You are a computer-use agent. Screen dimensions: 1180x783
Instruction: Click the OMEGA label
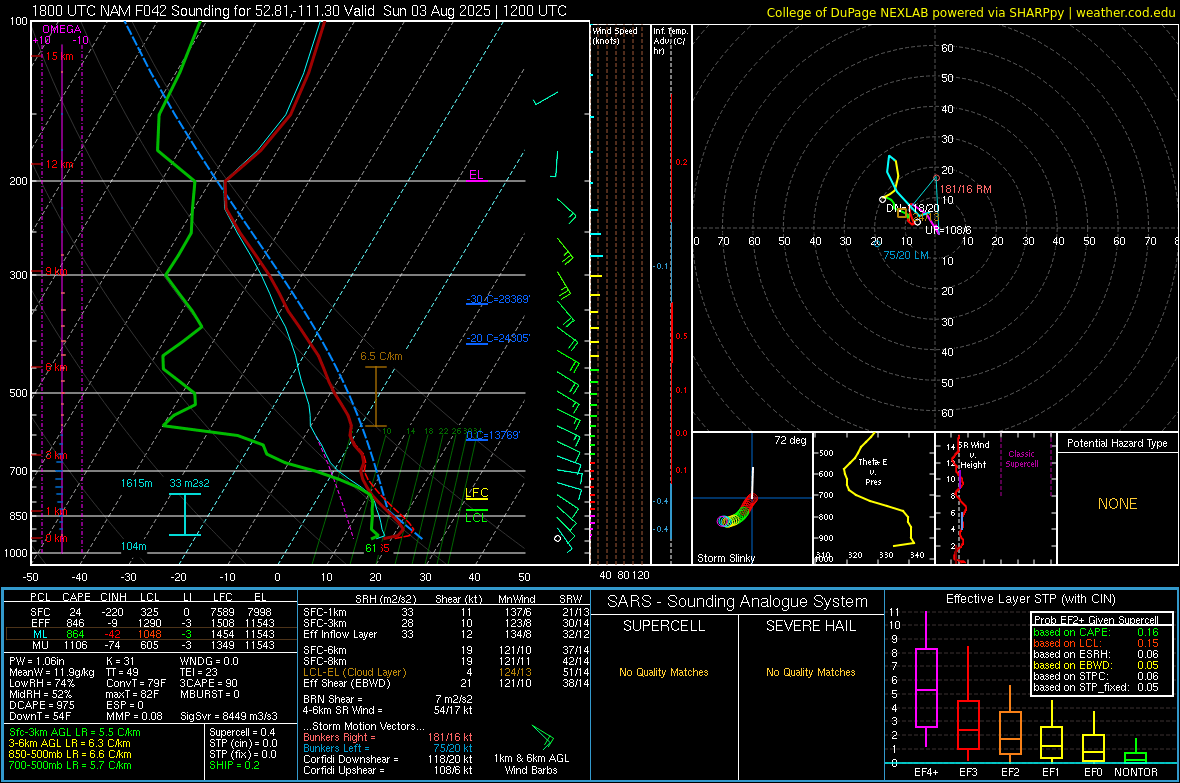(62, 29)
